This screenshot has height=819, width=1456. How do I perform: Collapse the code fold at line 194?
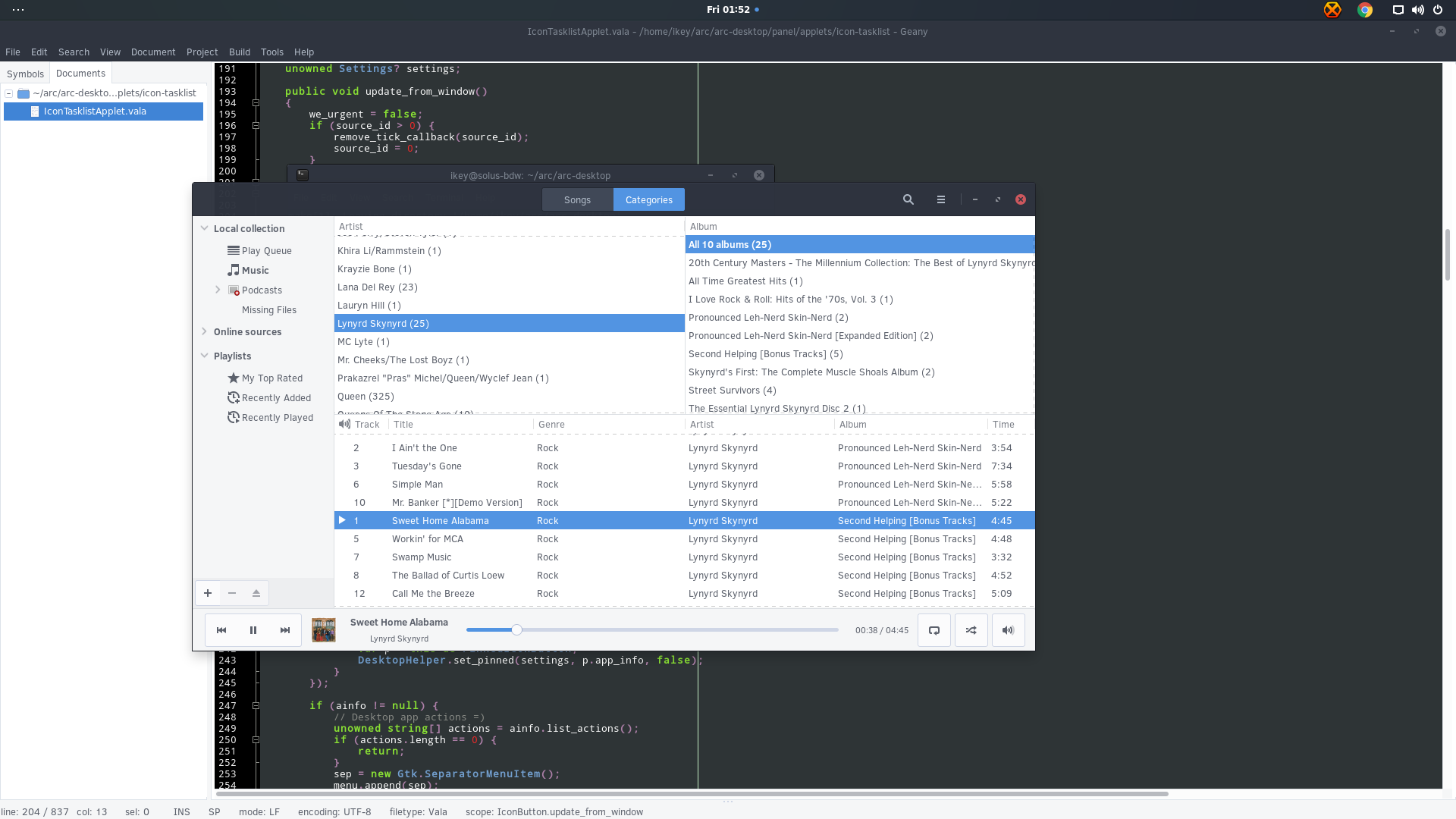coord(256,103)
